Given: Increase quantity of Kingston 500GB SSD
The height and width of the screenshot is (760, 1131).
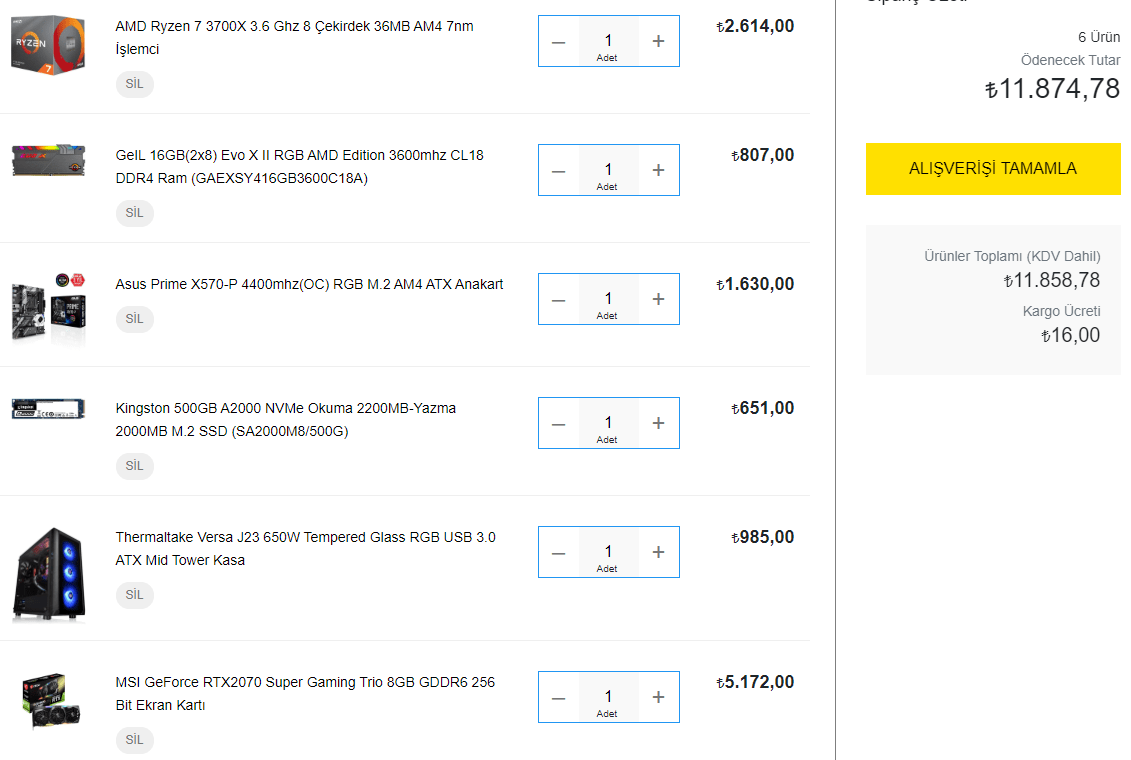Looking at the screenshot, I should pos(658,423).
